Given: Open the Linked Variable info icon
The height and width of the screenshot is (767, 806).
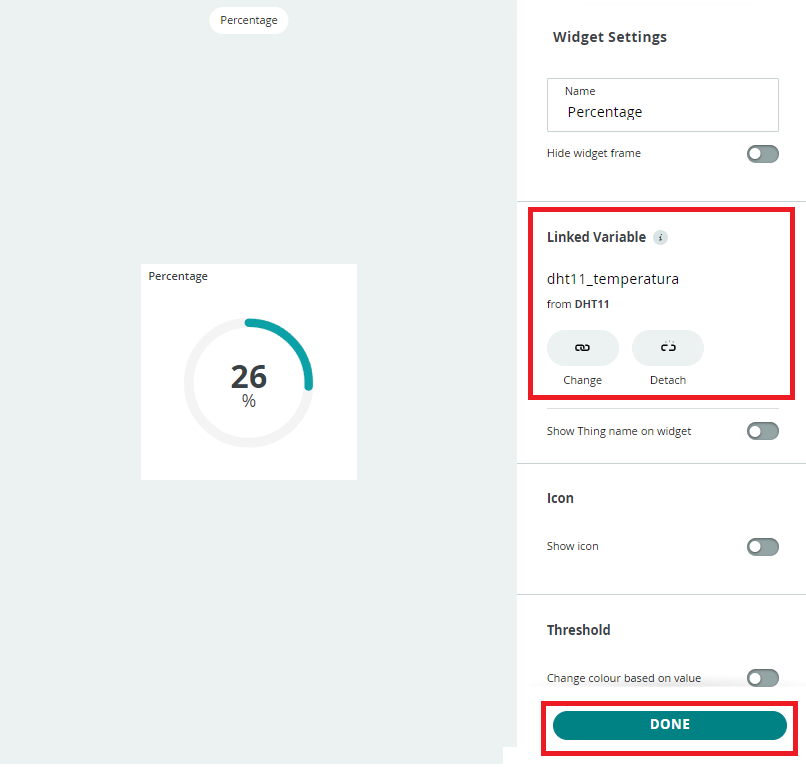Looking at the screenshot, I should click(x=661, y=238).
